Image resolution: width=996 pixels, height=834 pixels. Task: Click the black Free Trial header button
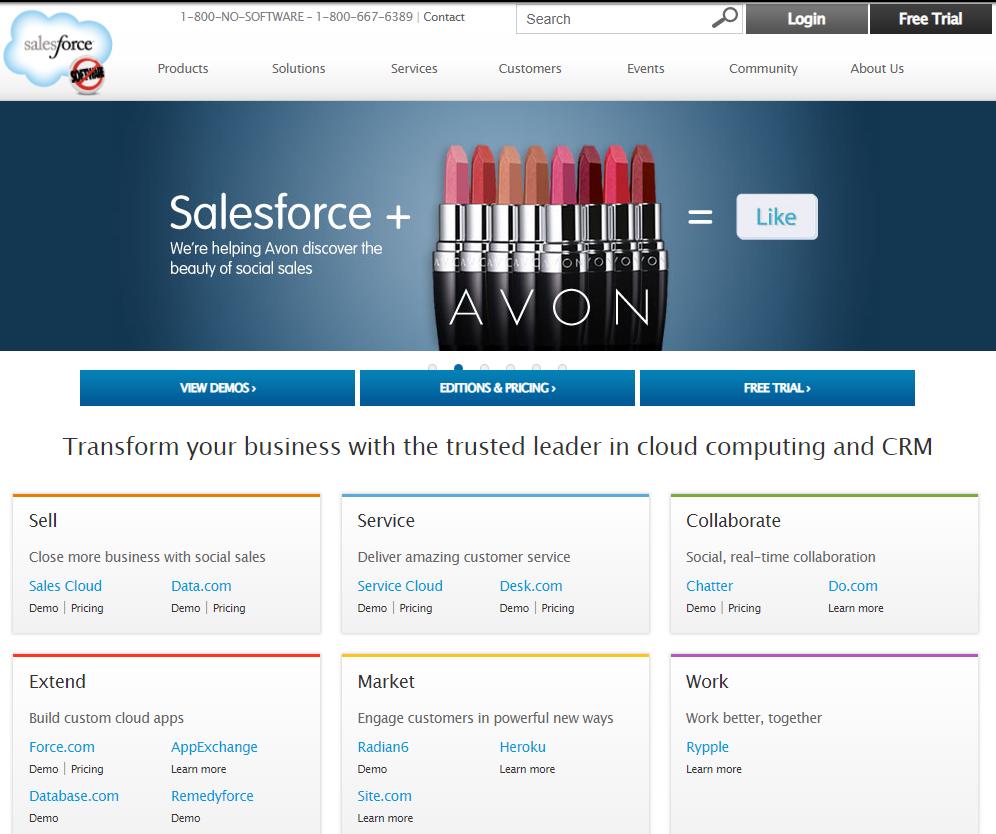pos(930,19)
